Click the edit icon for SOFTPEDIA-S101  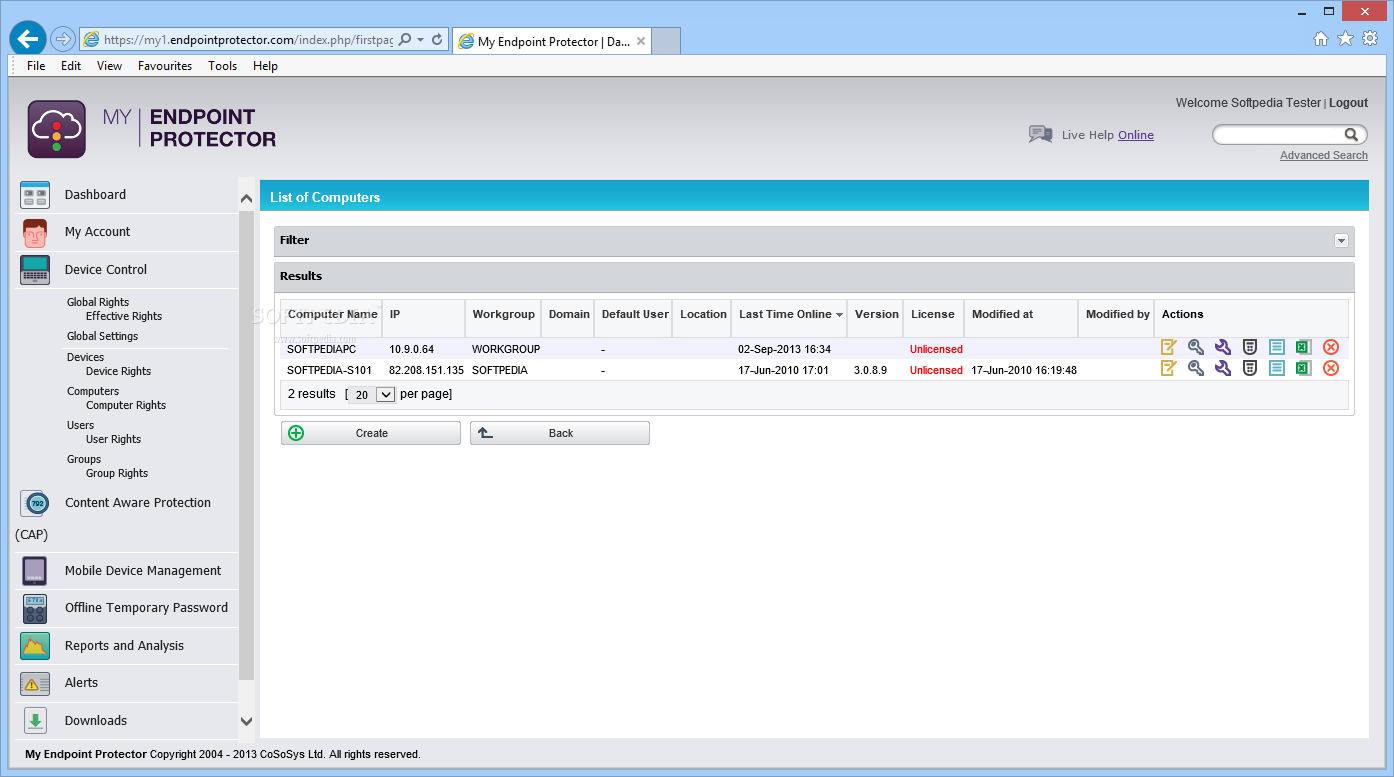[x=1169, y=368]
